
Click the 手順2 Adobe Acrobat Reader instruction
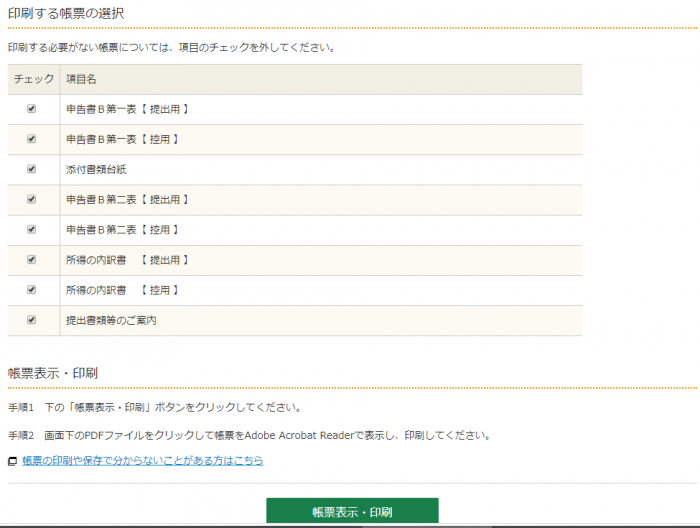point(249,435)
